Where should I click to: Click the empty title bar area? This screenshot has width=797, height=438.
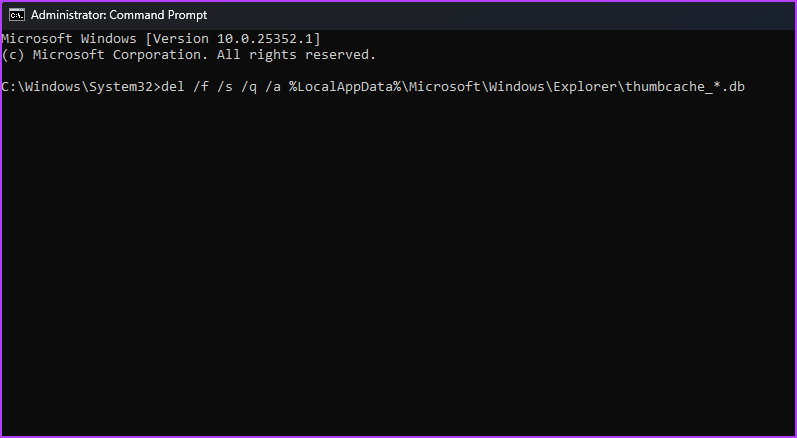[x=498, y=15]
